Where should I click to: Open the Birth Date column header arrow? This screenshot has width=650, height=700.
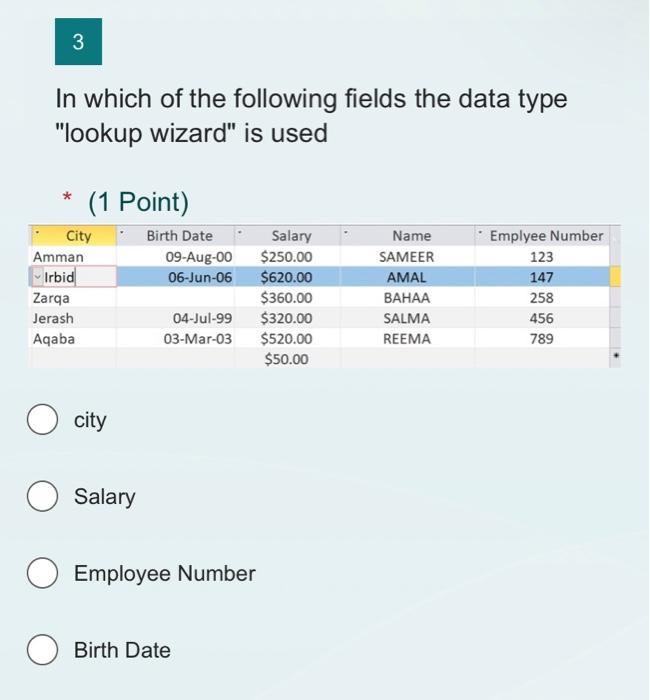[121, 232]
